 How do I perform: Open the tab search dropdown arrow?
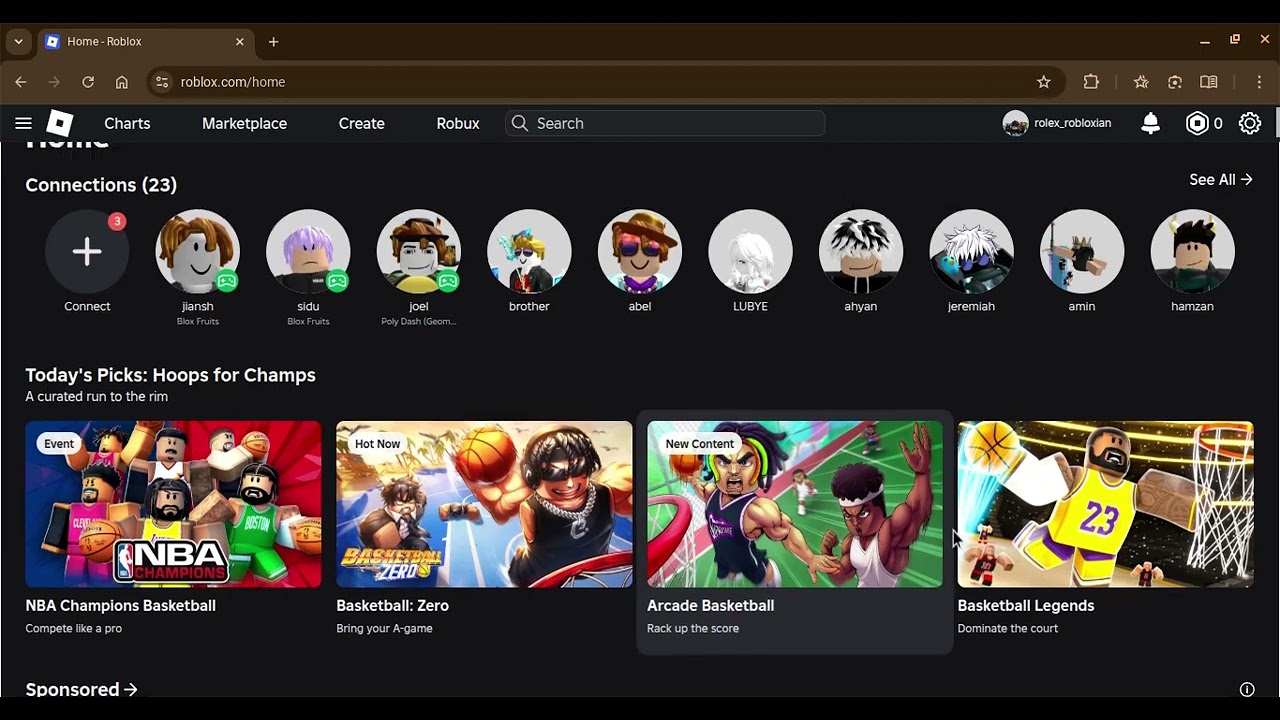coord(18,42)
